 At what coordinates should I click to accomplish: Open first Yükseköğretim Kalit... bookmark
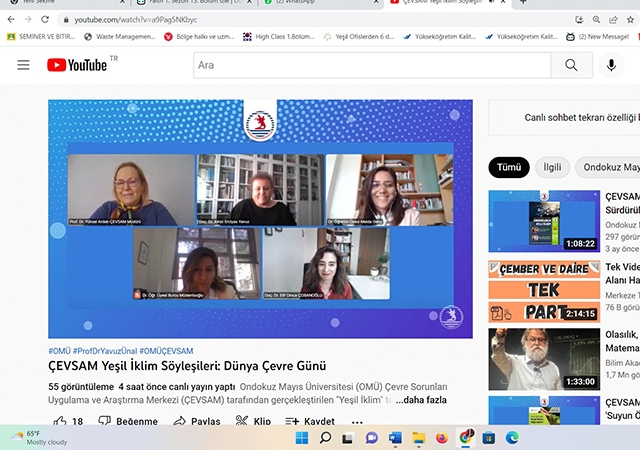pyautogui.click(x=439, y=37)
